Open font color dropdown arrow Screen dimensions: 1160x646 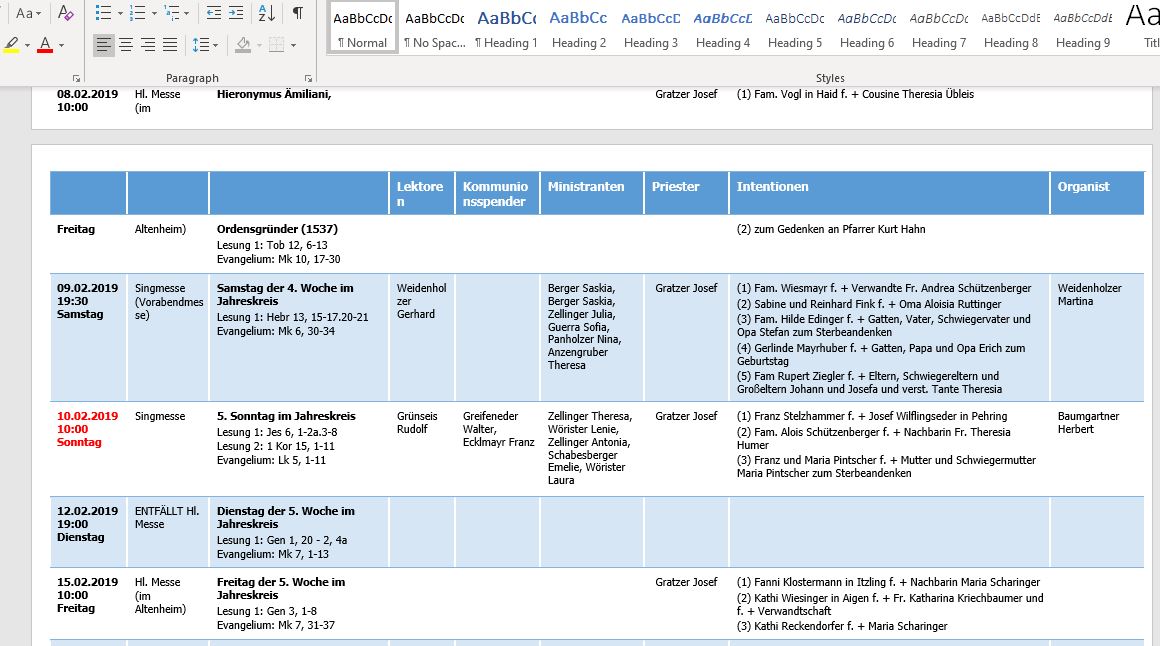tap(61, 45)
